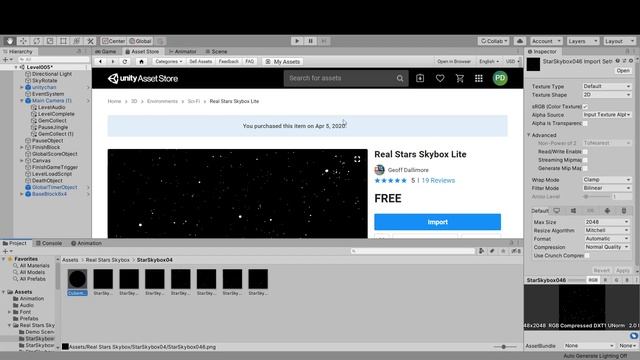640x360 pixels.
Task: Reload the Asset Store page
Action: (x=125, y=62)
